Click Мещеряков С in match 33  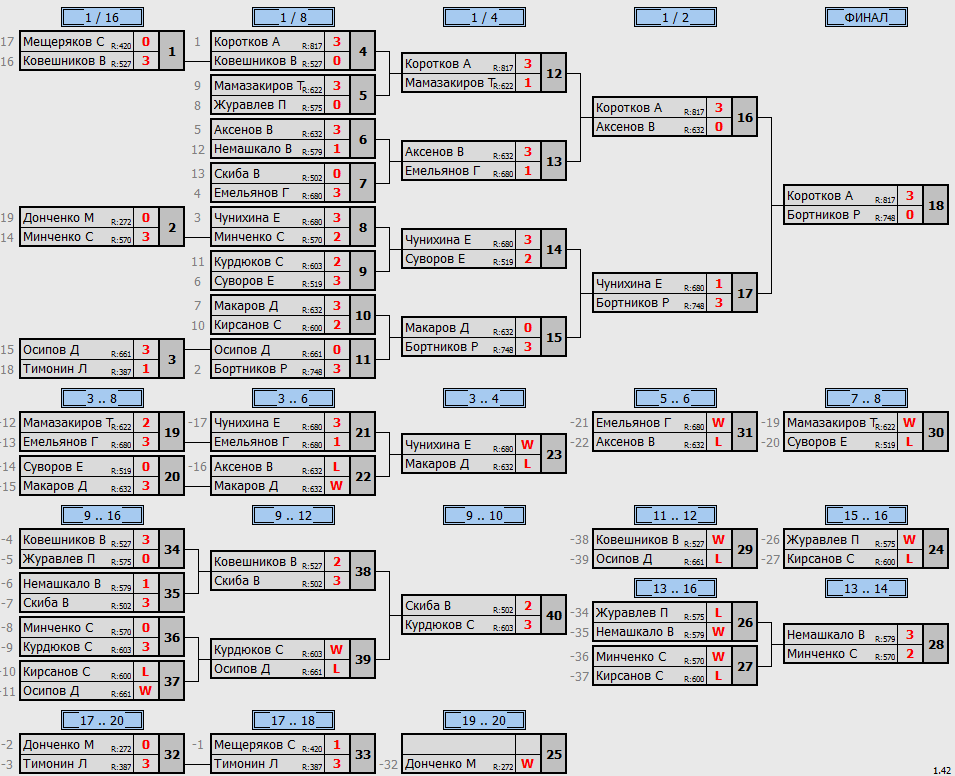pos(255,745)
